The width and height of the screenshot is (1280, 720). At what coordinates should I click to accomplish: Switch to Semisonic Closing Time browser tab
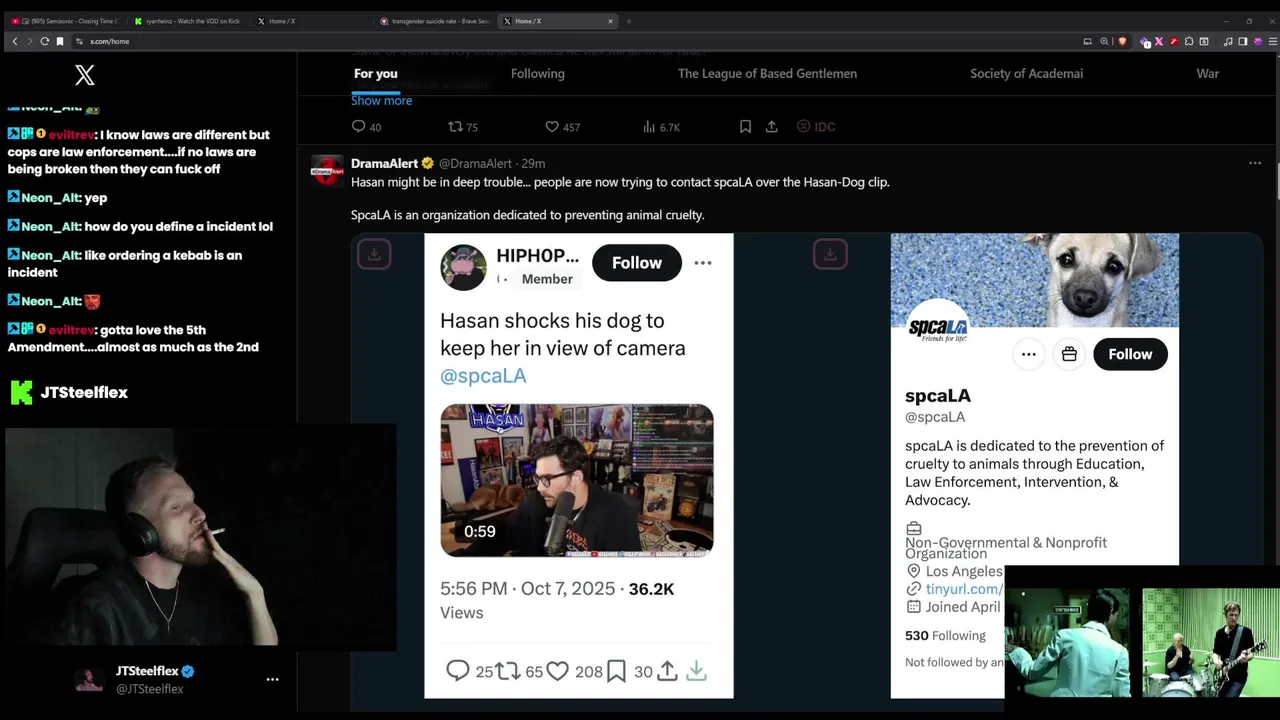point(64,21)
